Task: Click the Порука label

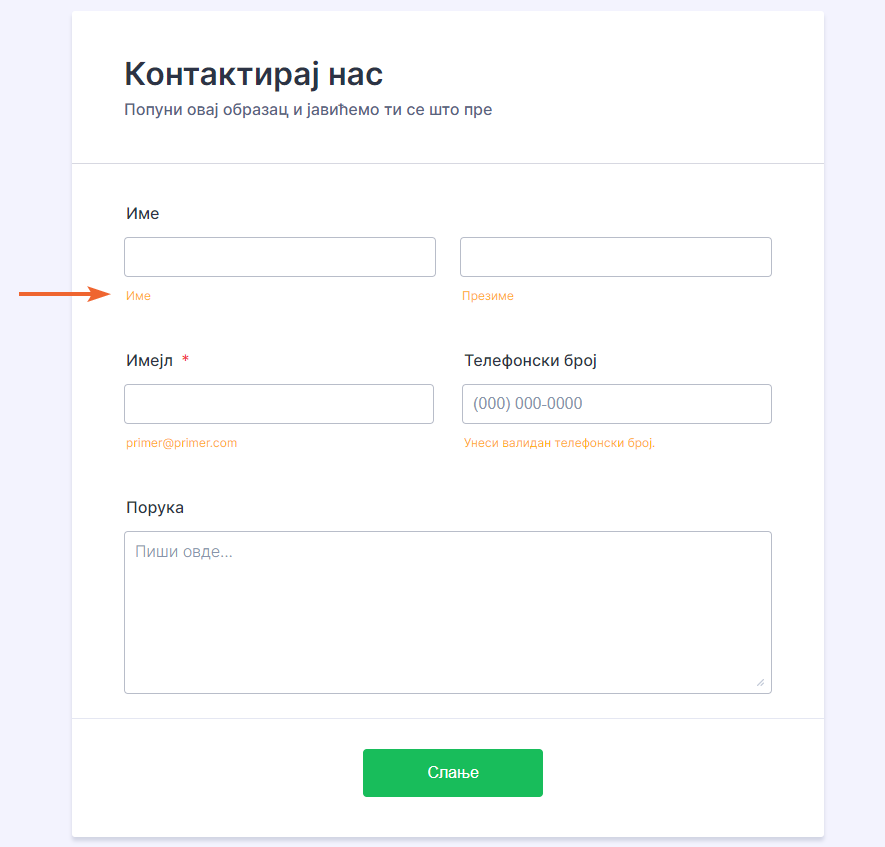Action: [x=155, y=507]
